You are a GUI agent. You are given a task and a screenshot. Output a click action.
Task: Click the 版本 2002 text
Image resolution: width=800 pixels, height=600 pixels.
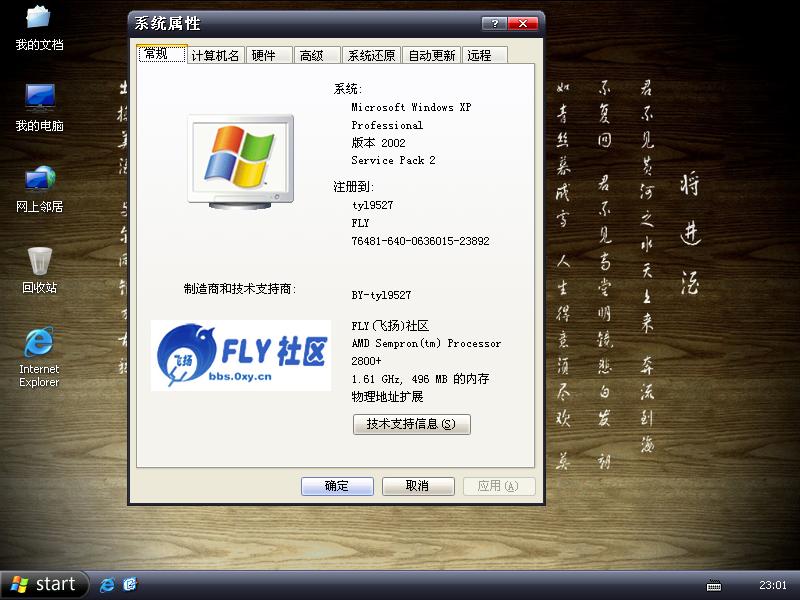click(x=379, y=143)
